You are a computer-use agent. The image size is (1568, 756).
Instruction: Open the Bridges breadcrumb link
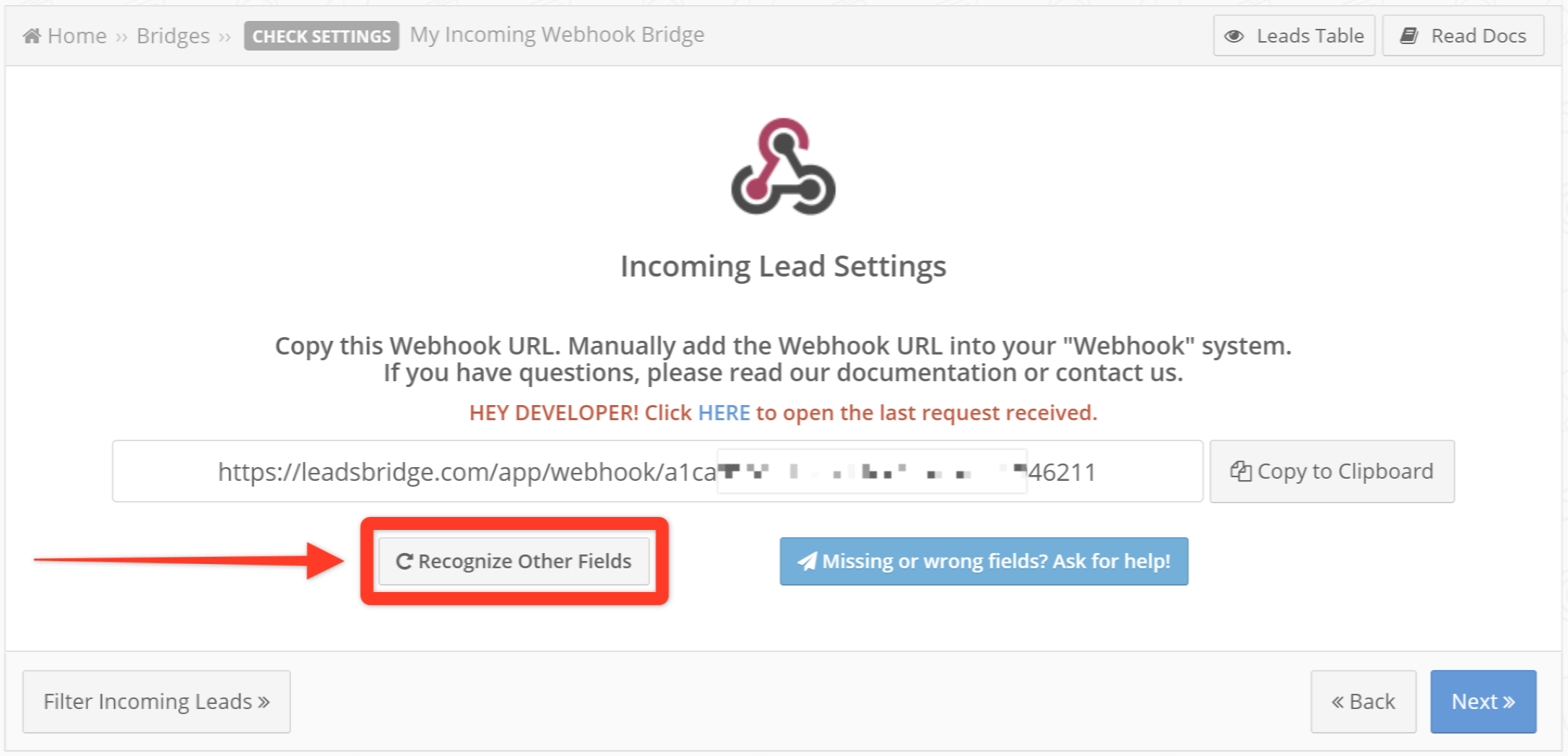(173, 35)
